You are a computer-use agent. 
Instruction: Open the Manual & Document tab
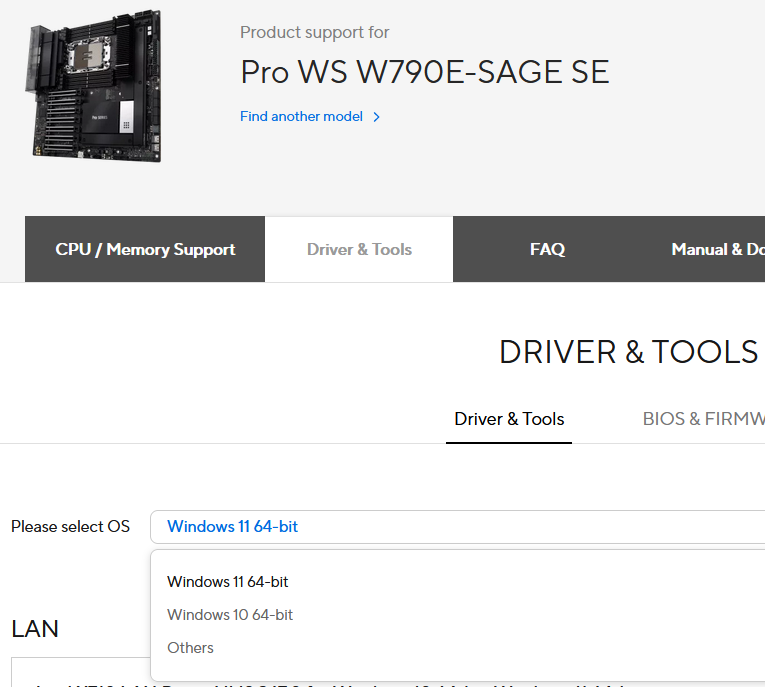(x=718, y=249)
